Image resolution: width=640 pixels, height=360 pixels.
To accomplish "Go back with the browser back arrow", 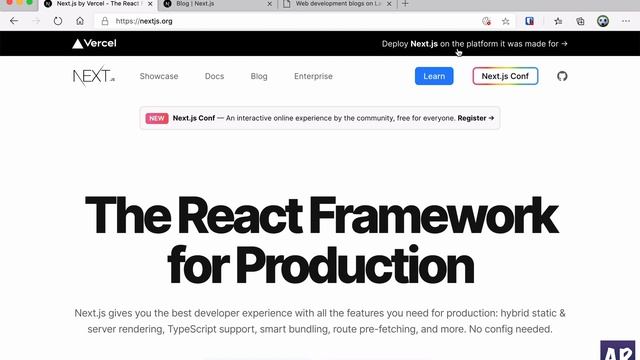I will click(14, 21).
